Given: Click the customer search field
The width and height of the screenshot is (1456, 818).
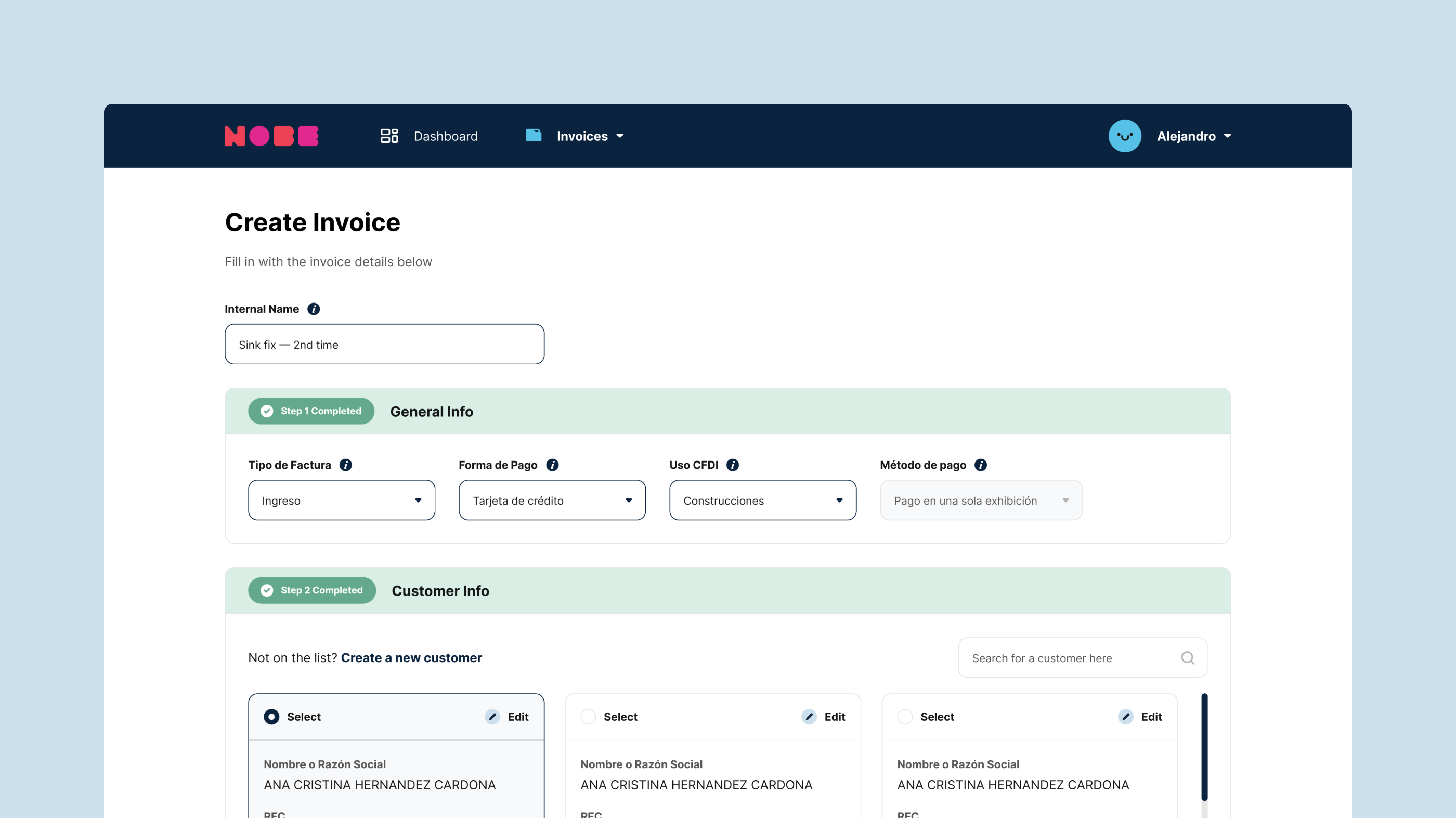Looking at the screenshot, I should [x=1083, y=658].
